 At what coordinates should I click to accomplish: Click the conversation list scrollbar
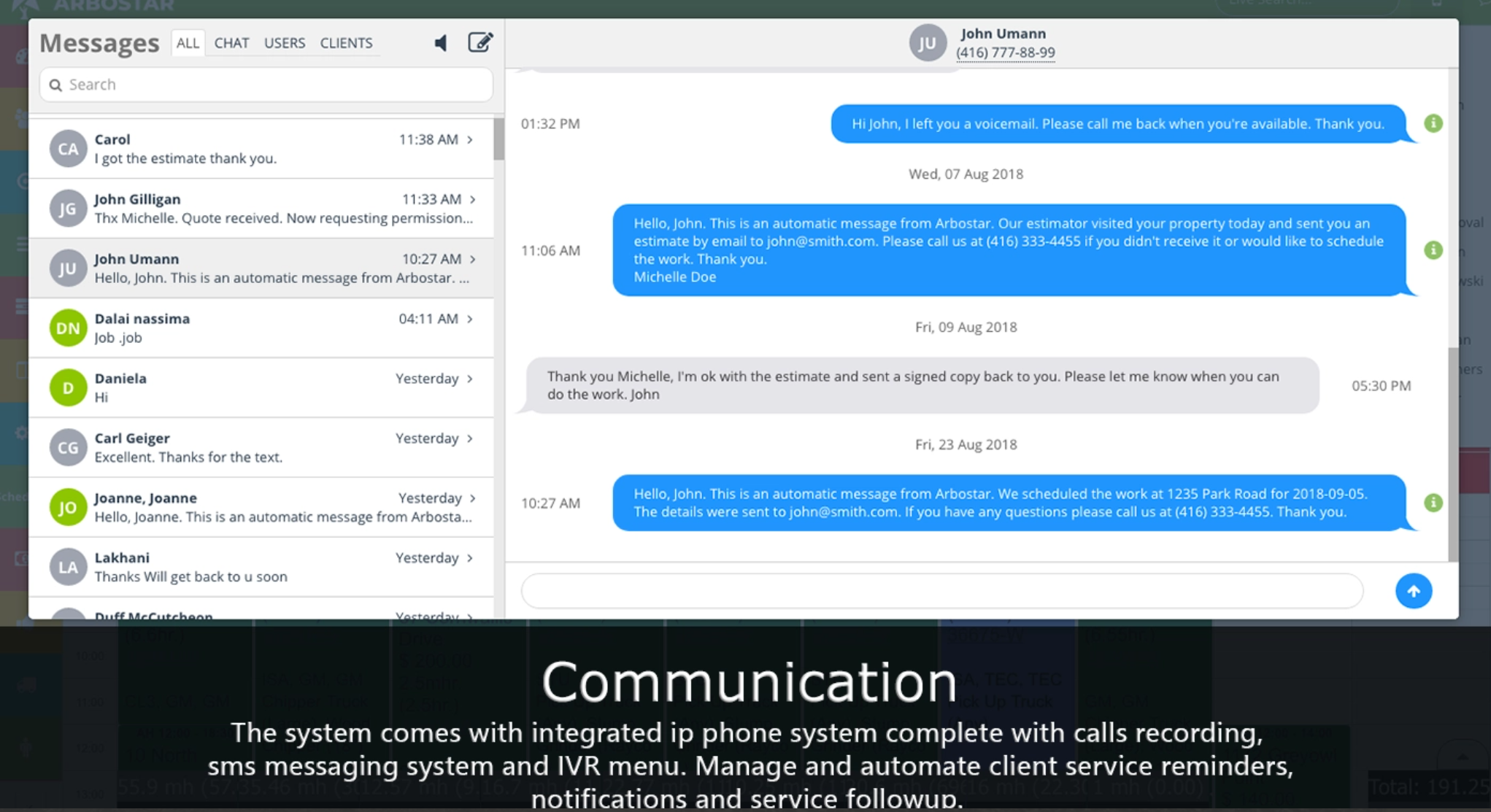[499, 139]
